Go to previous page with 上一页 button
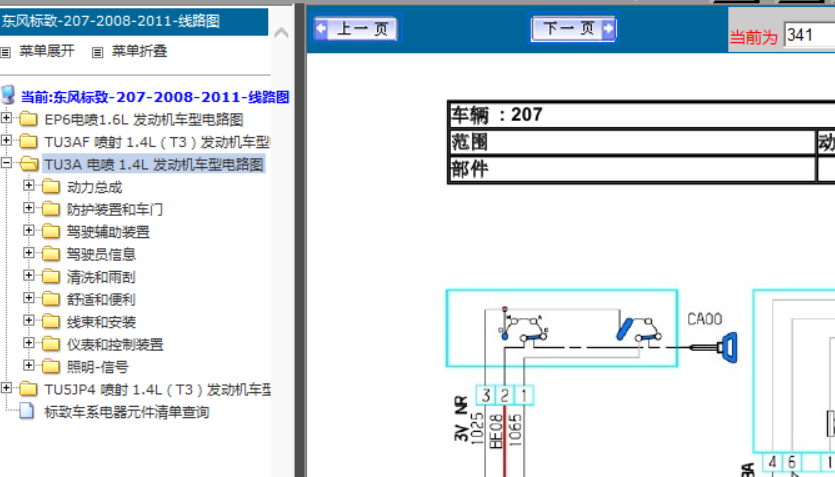The width and height of the screenshot is (835, 477). point(356,28)
